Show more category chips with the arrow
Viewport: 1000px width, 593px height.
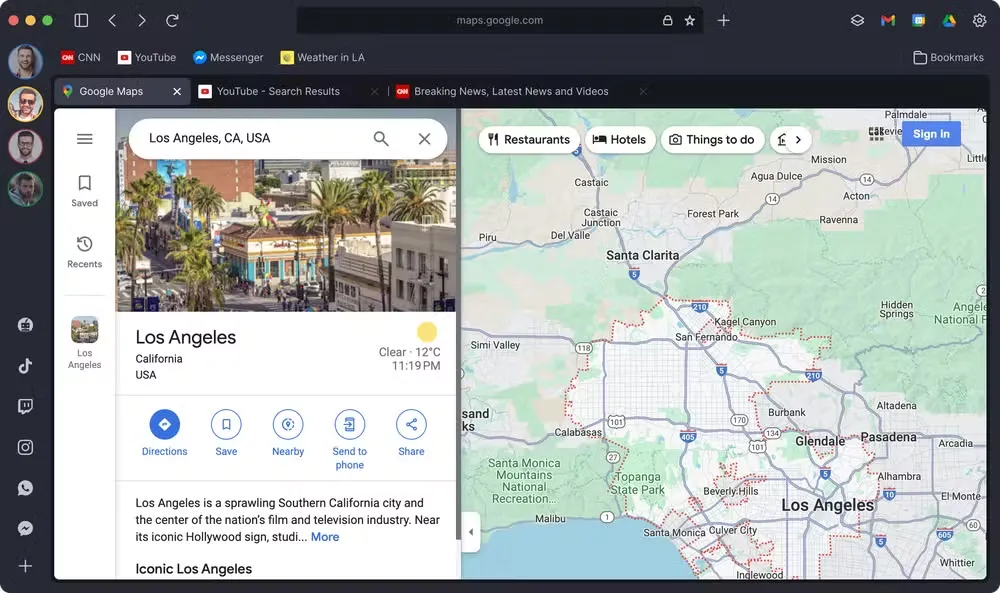[x=798, y=139]
